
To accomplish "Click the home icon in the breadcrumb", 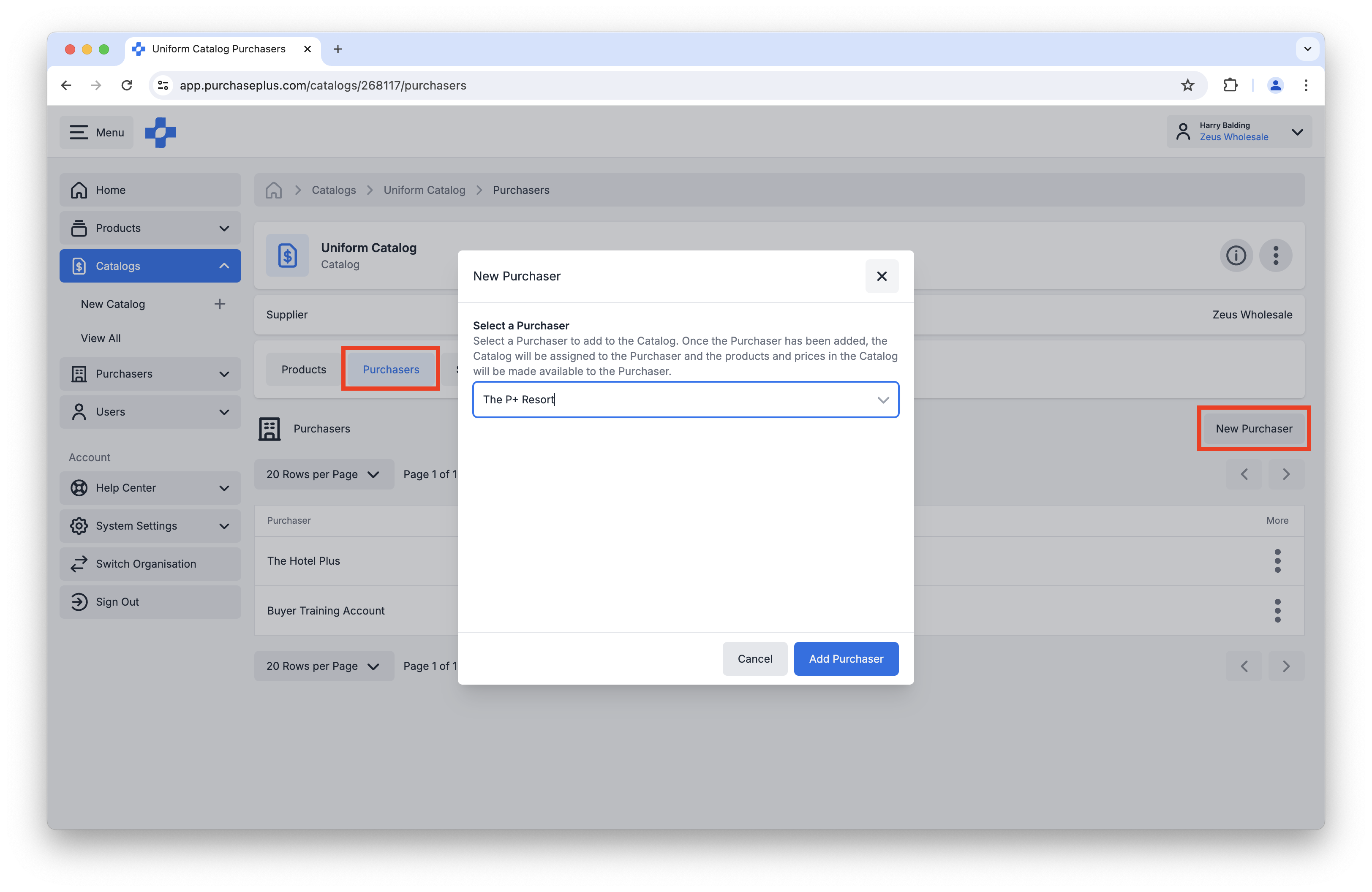I will 274,190.
